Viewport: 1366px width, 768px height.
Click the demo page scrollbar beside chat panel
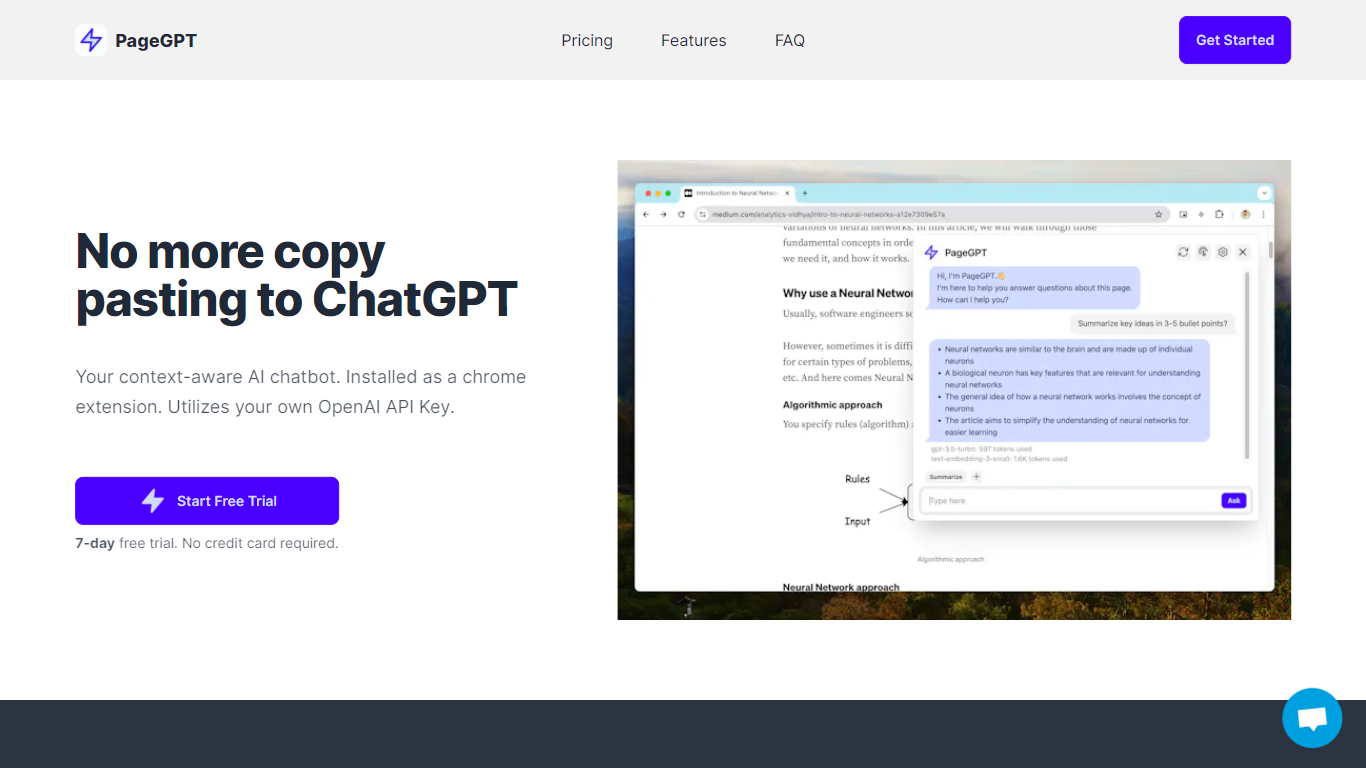pos(1271,250)
